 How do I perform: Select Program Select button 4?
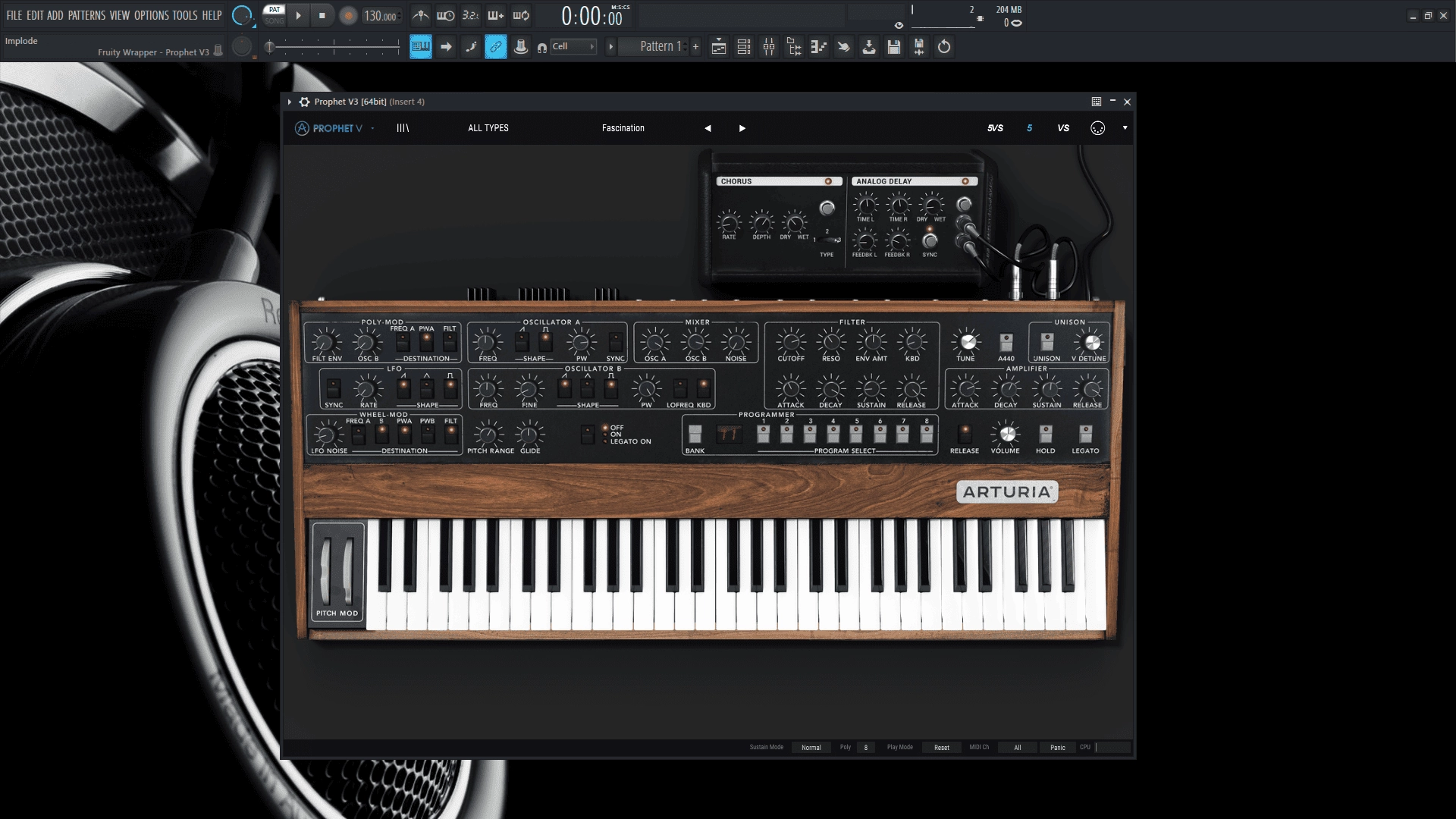(833, 434)
